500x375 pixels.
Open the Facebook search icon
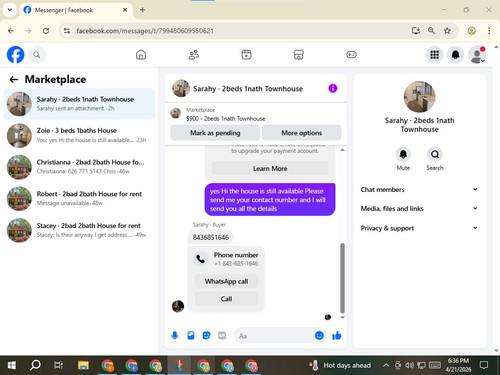click(37, 55)
